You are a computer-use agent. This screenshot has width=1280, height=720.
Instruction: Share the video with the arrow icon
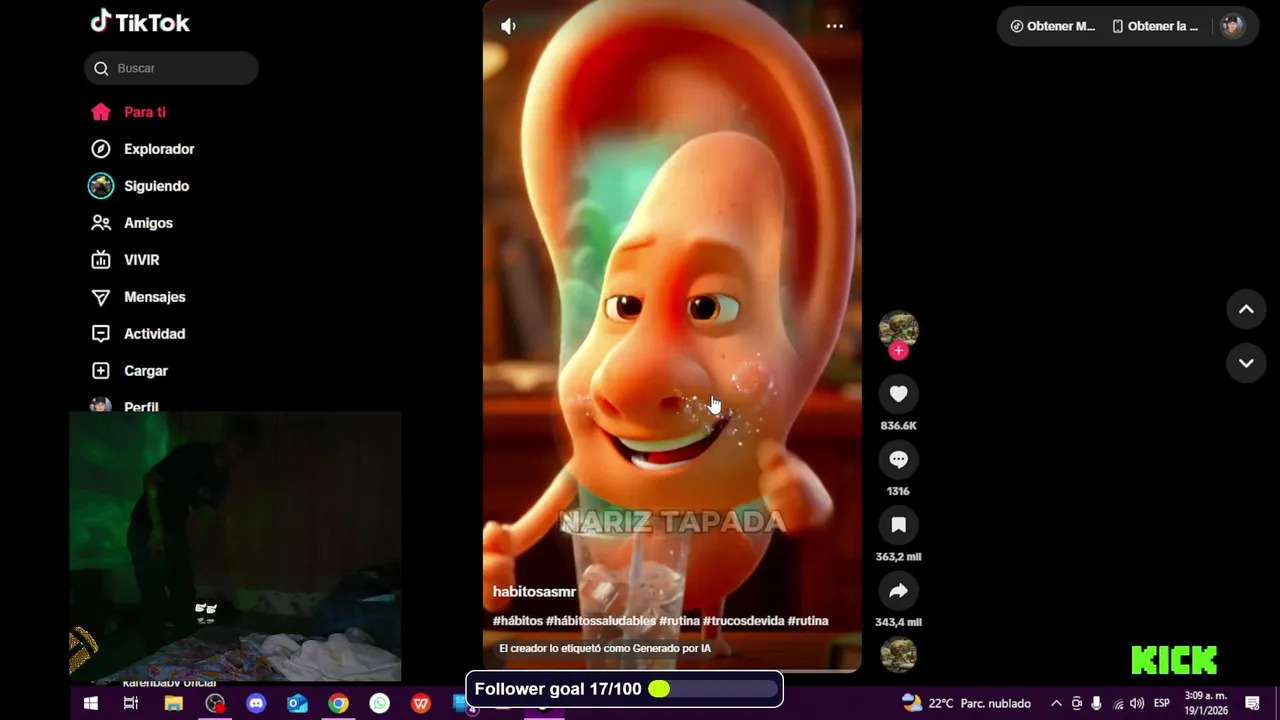[x=898, y=590]
